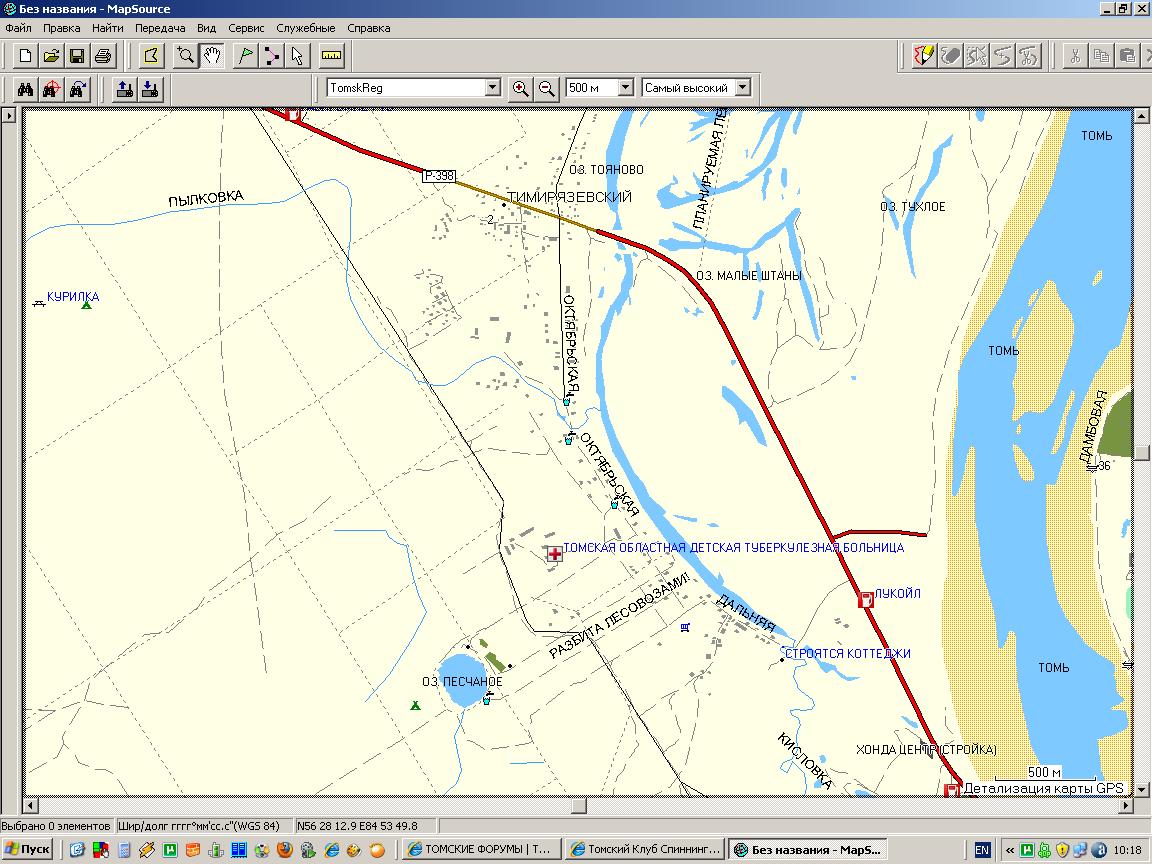Click the horizontal map scrollbar thumb
The height and width of the screenshot is (864, 1152).
578,805
